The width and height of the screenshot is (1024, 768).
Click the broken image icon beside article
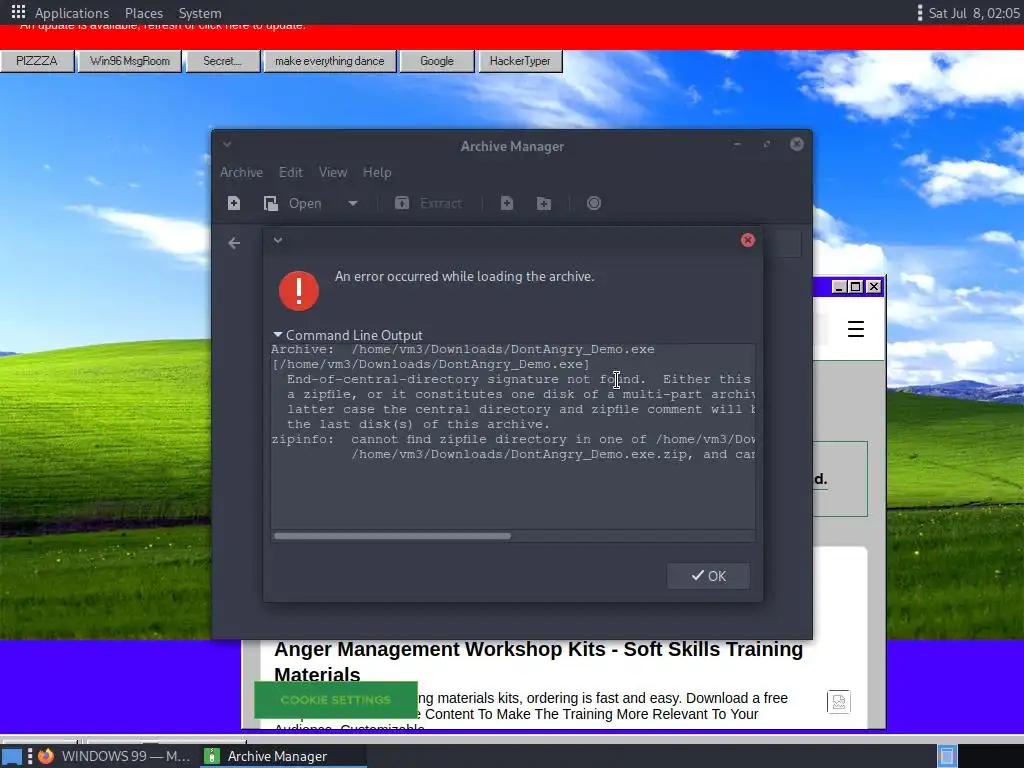(x=839, y=702)
